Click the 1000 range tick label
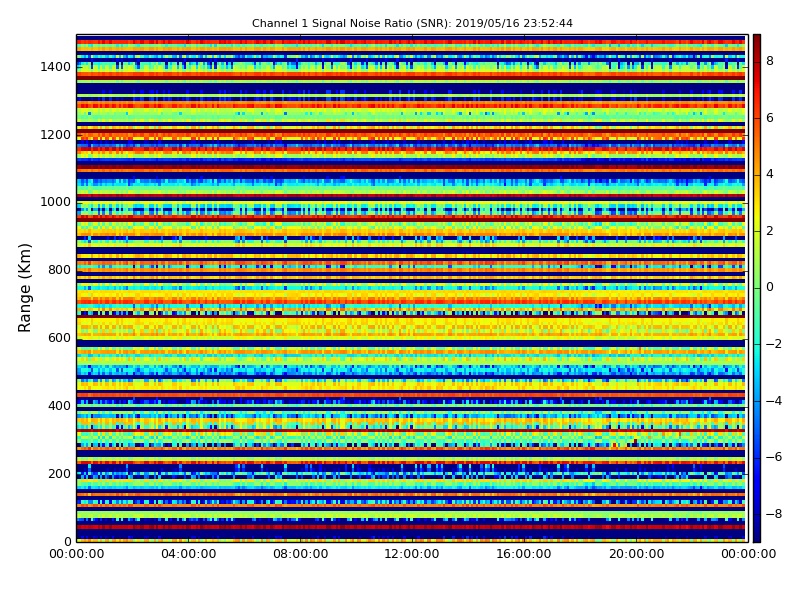800x600 pixels. (56, 202)
